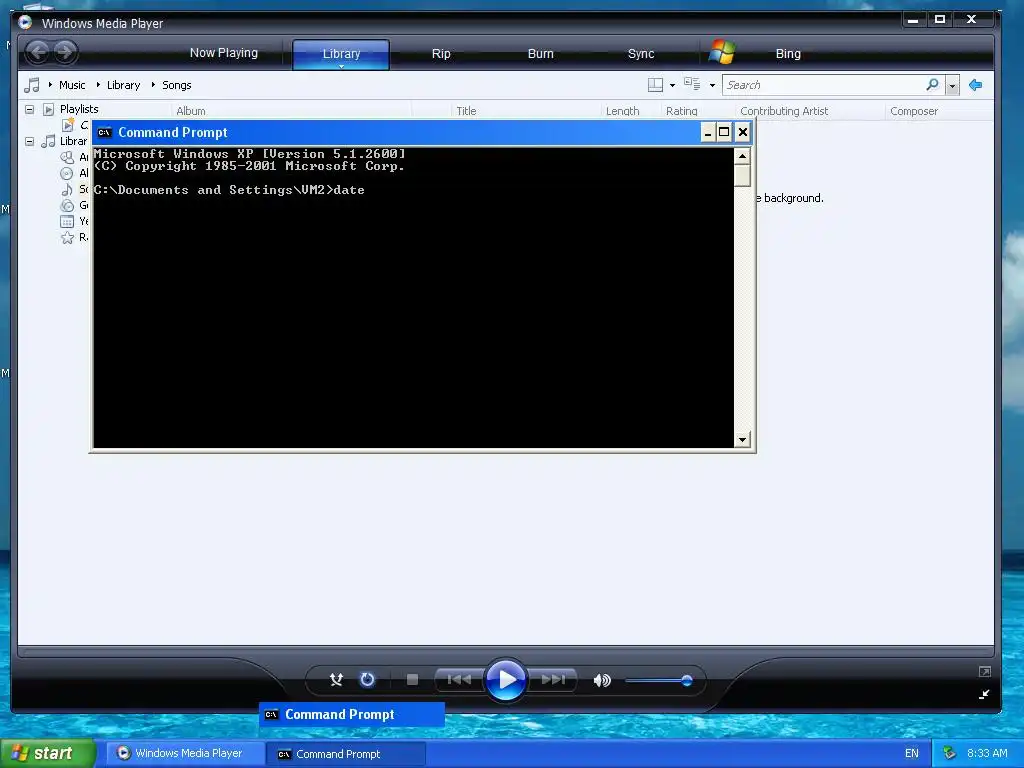The image size is (1024, 768).
Task: Toggle repeat mode
Action: (367, 680)
